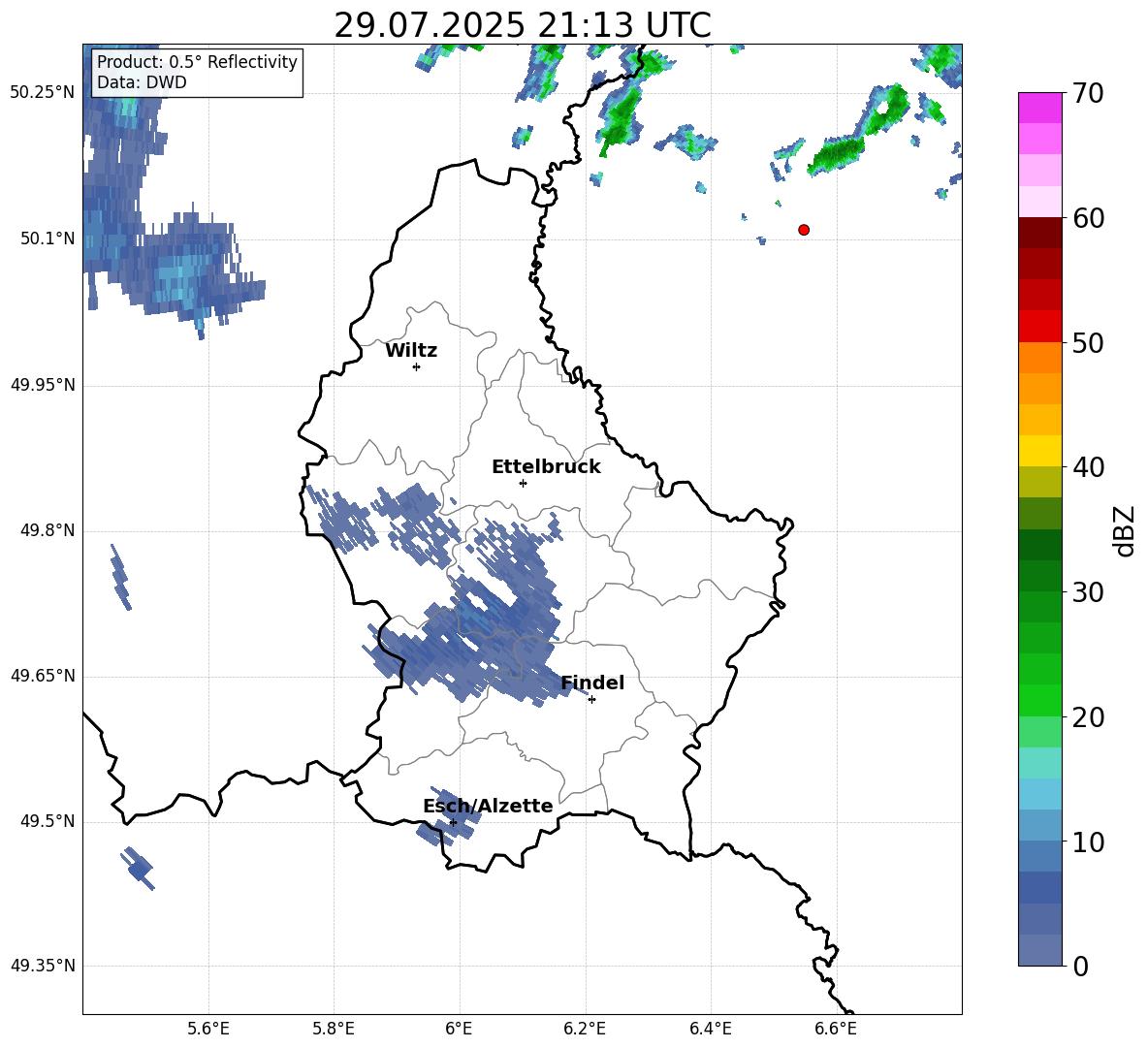Screen dimensions: 1148x1048
Task: Click the 60 tick label on colorbar
Action: pos(1088,218)
